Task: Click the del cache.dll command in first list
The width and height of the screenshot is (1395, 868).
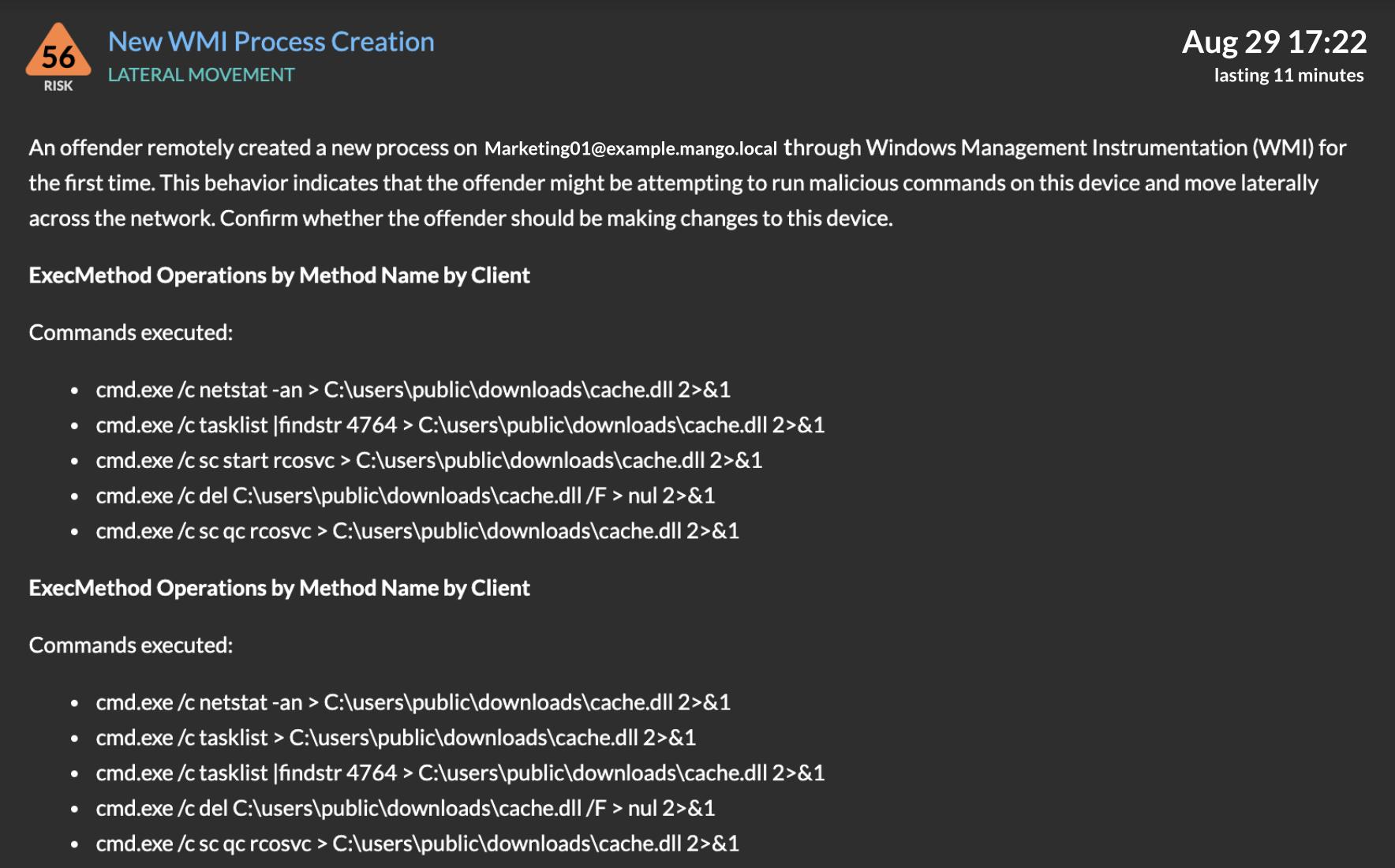Action: (405, 496)
